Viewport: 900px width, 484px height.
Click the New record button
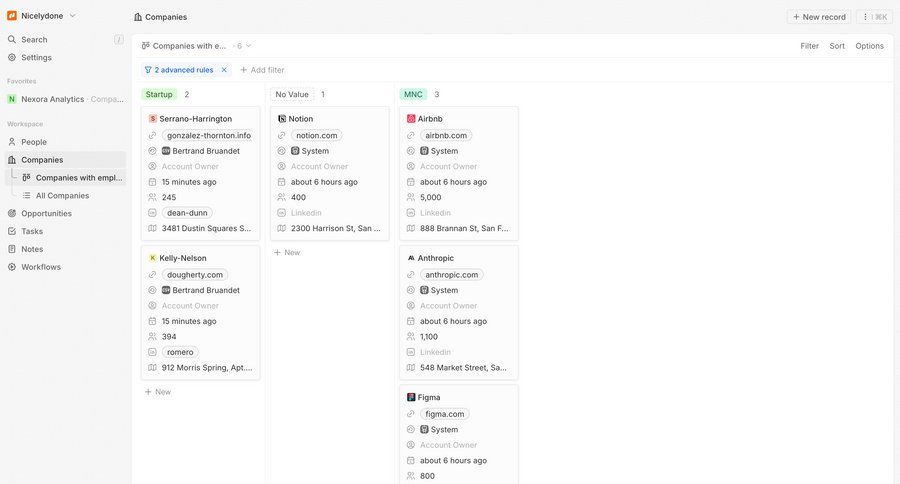click(819, 17)
